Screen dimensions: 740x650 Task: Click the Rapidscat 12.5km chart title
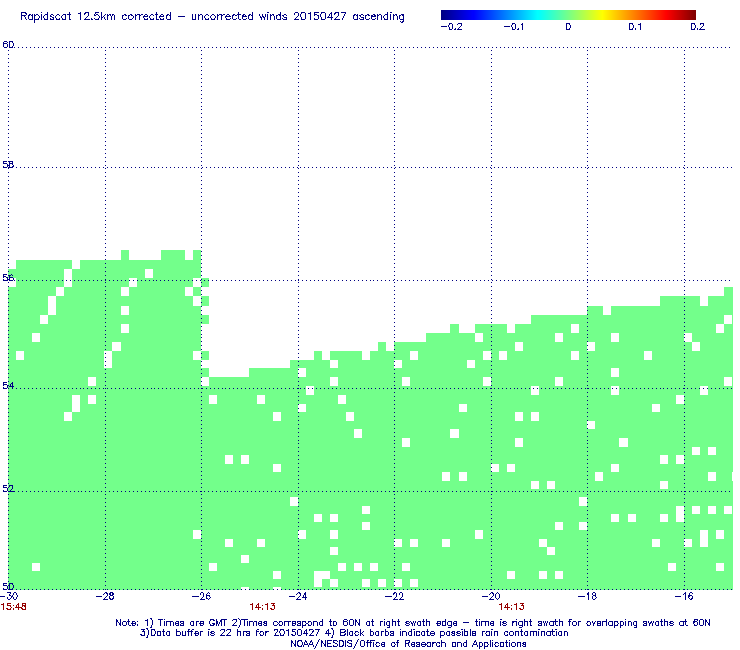[x=212, y=17]
